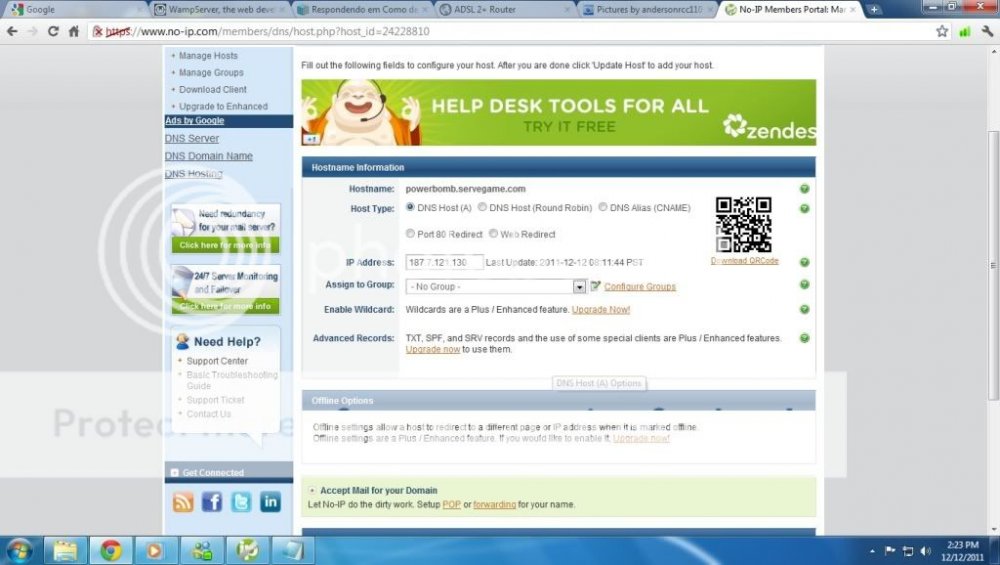Open Chrome from the Windows taskbar

click(x=110, y=550)
